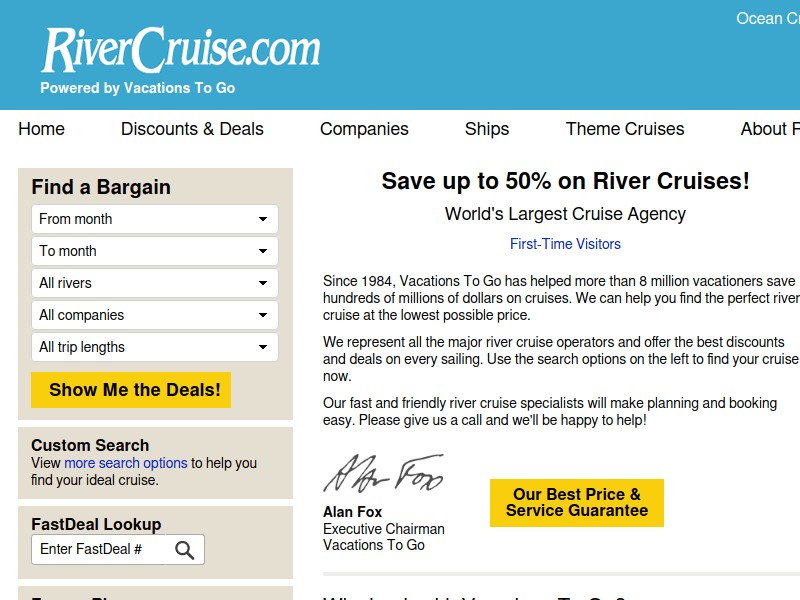Screen dimensions: 800x600
Task: Navigate to the Companies section
Action: tap(364, 129)
